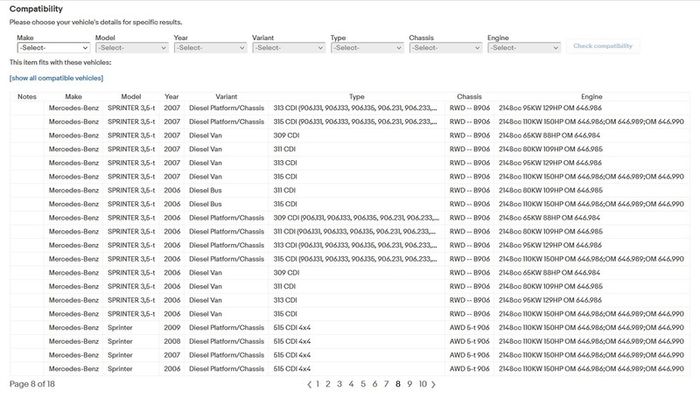Go to page 1

pos(318,384)
